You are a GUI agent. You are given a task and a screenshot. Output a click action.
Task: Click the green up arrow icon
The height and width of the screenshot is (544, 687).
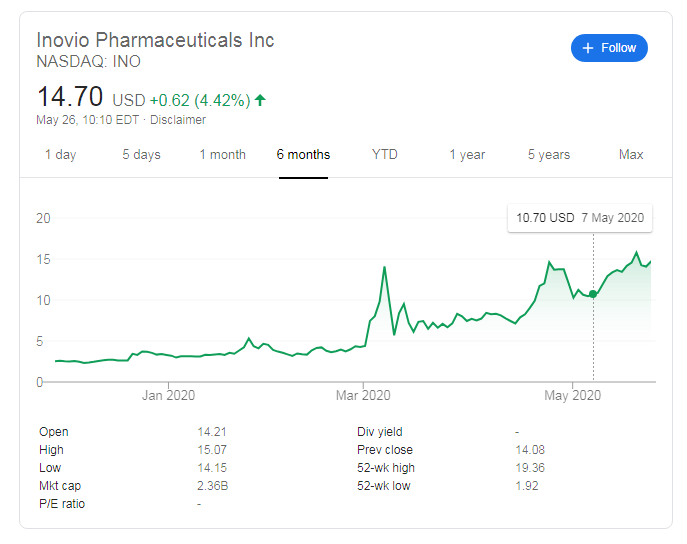(261, 100)
